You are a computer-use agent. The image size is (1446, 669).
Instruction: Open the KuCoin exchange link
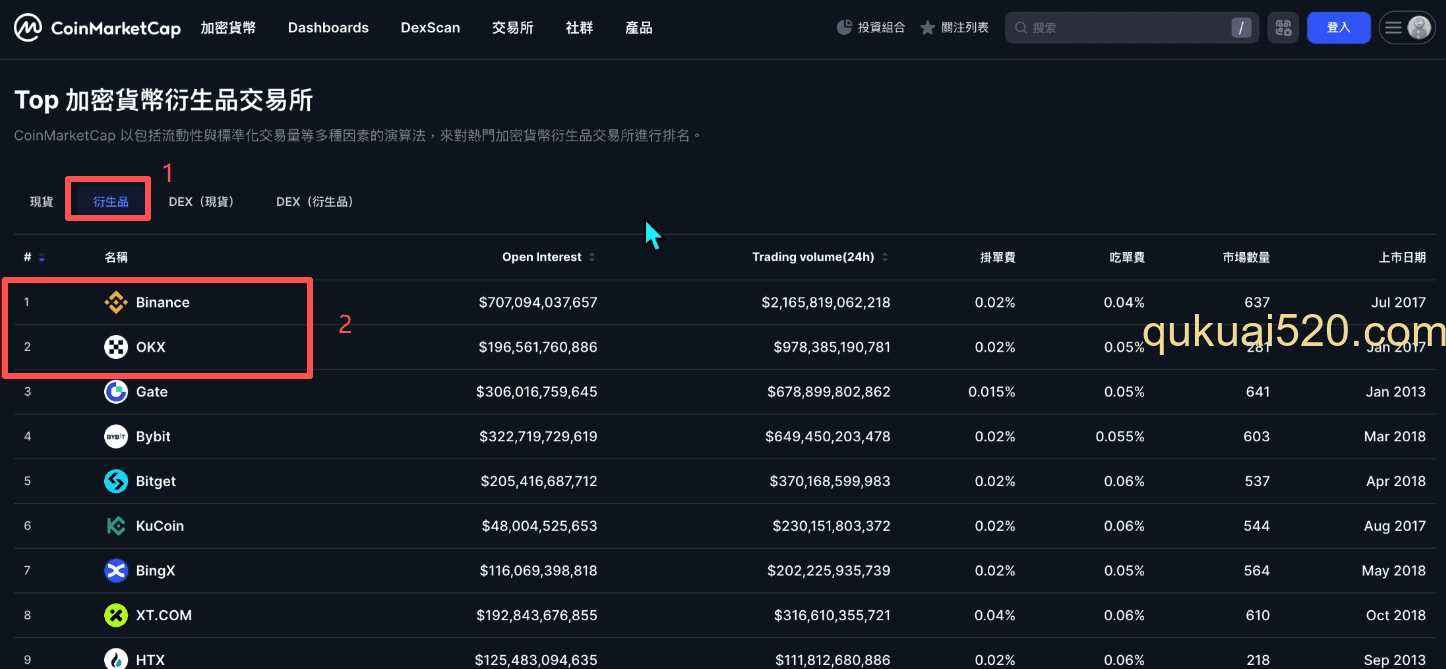[160, 526]
